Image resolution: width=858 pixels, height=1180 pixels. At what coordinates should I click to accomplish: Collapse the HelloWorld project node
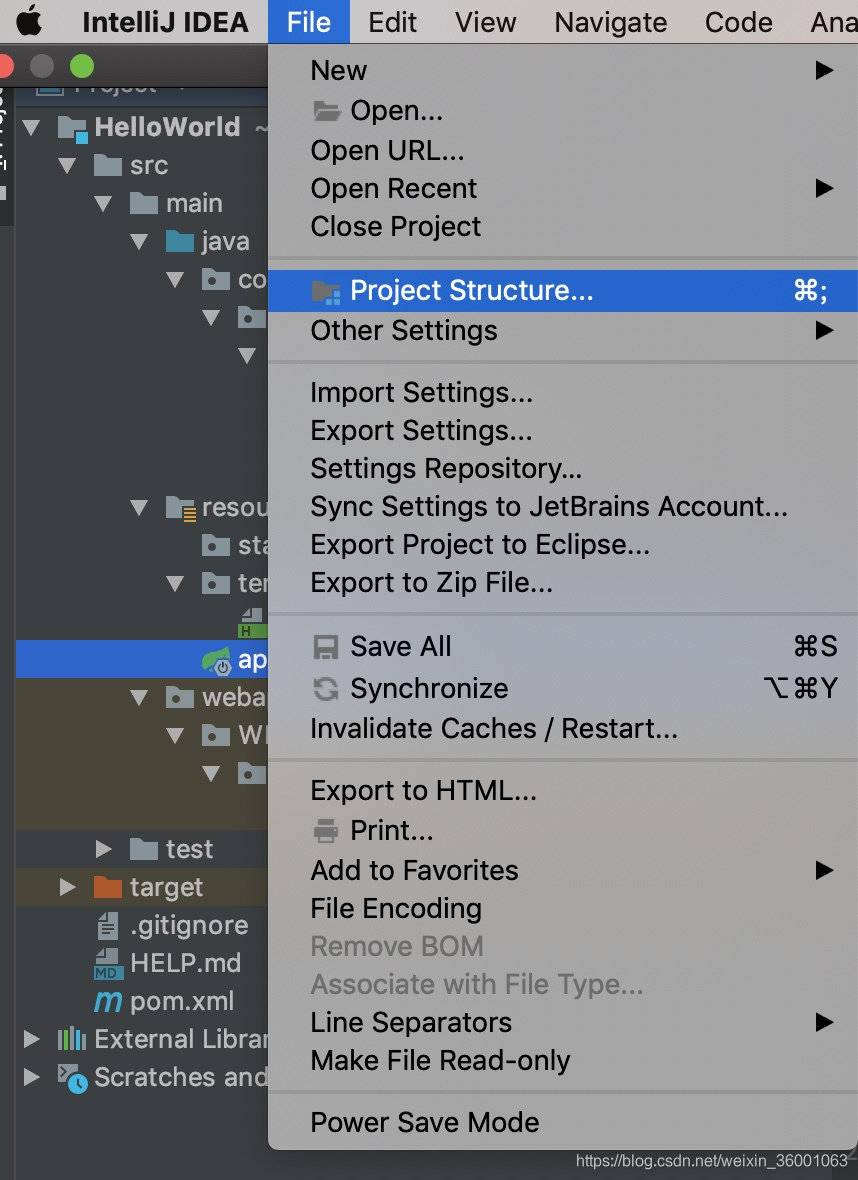[31, 126]
